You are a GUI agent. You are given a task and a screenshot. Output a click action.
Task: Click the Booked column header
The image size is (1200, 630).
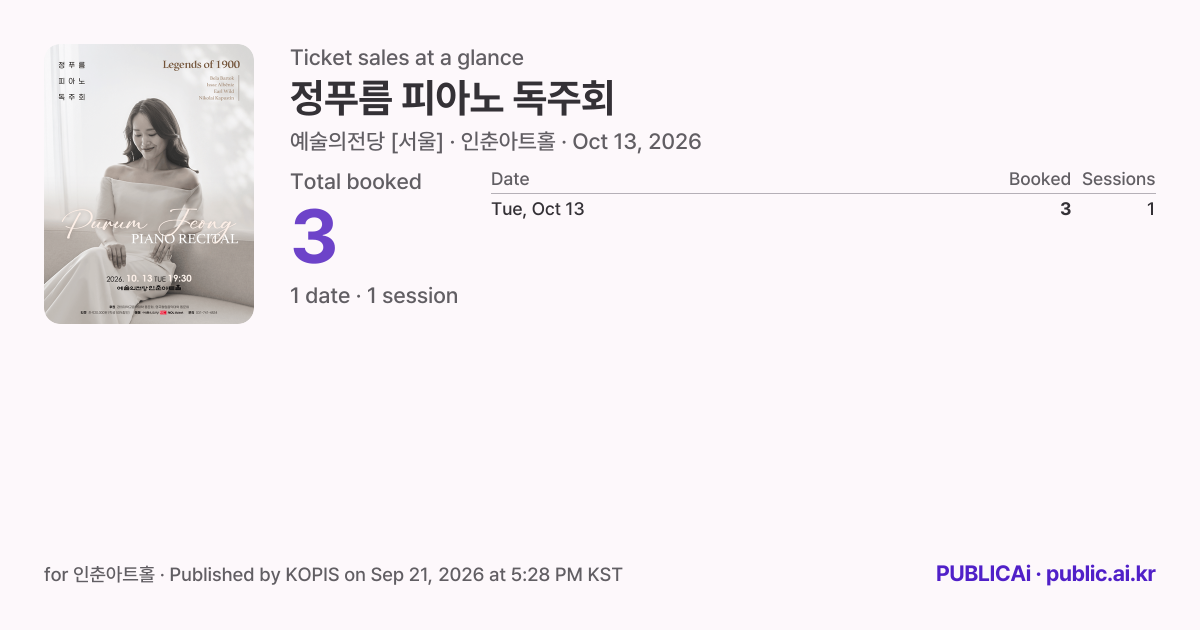pos(1039,179)
